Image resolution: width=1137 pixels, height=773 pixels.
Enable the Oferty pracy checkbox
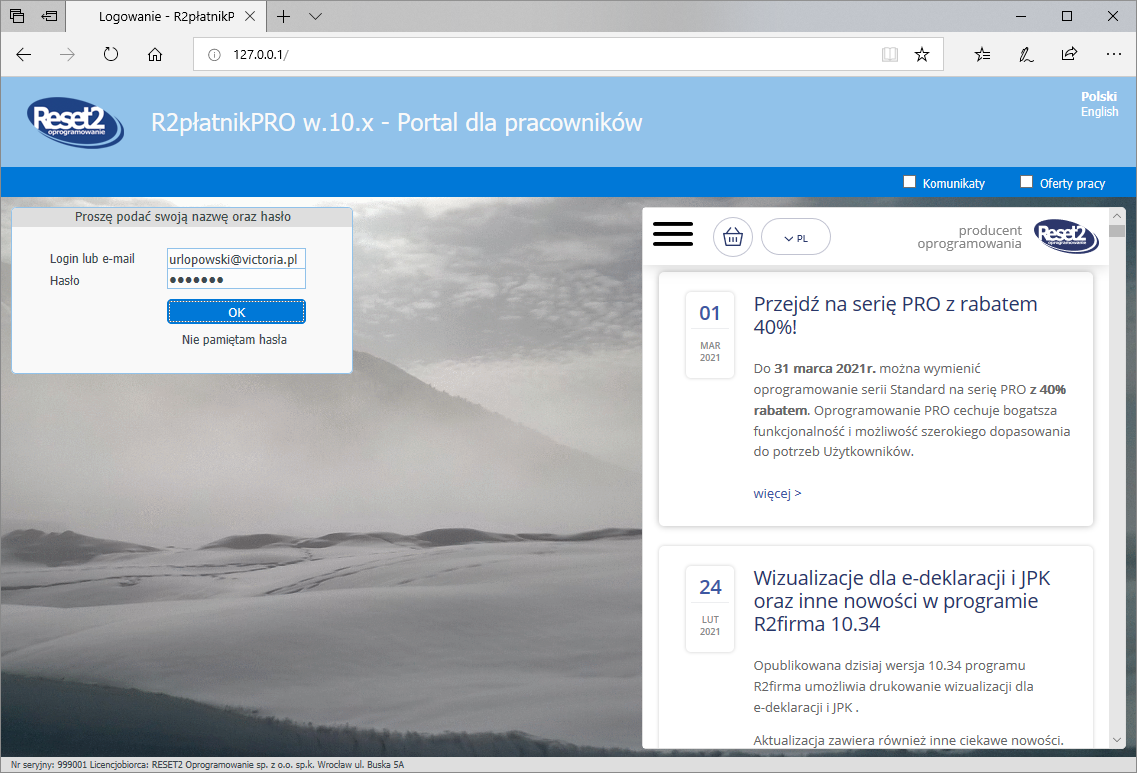coord(1026,182)
